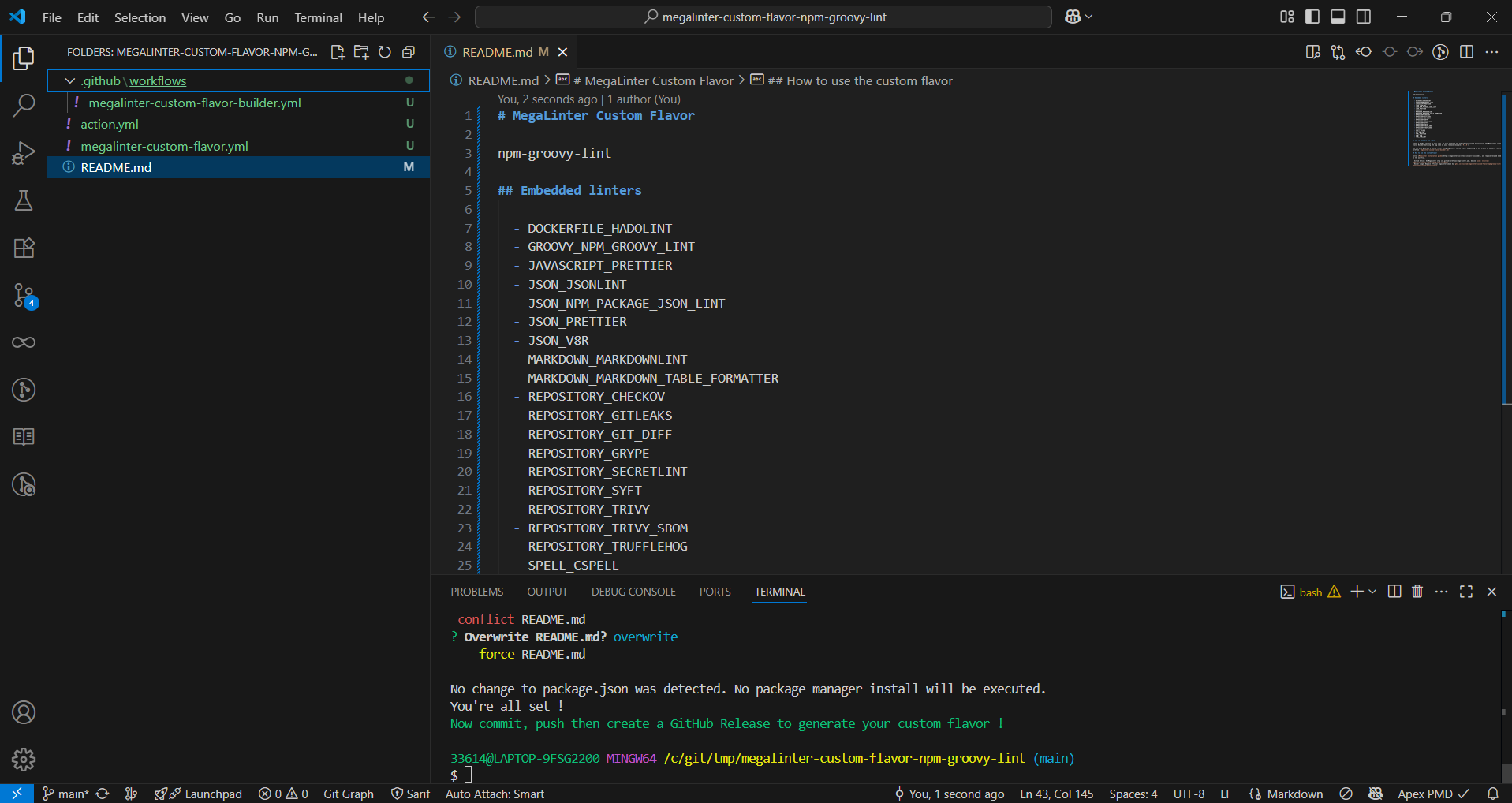Open the Search view in activity bar
Image resolution: width=1512 pixels, height=803 pixels.
[24, 105]
